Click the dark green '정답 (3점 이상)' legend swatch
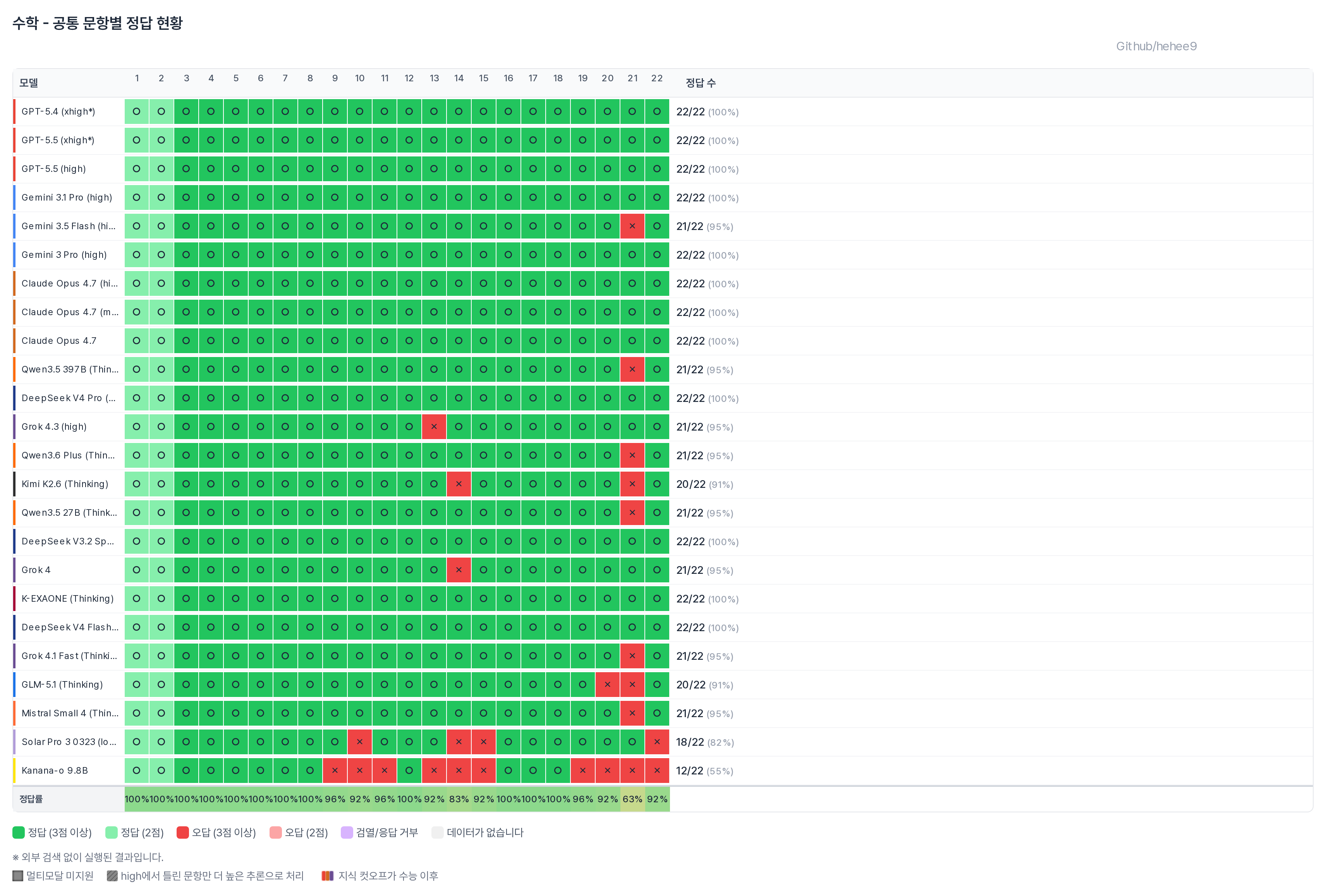 click(18, 832)
